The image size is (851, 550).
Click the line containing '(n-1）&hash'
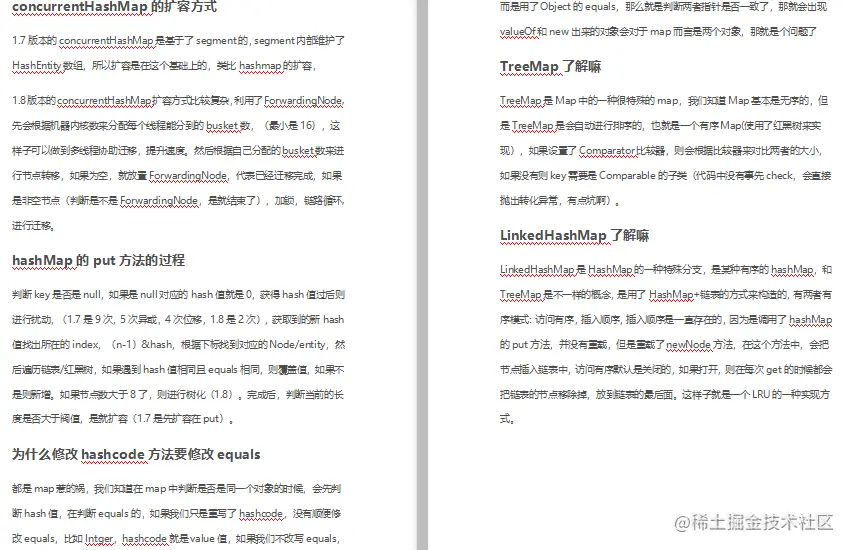pos(178,345)
